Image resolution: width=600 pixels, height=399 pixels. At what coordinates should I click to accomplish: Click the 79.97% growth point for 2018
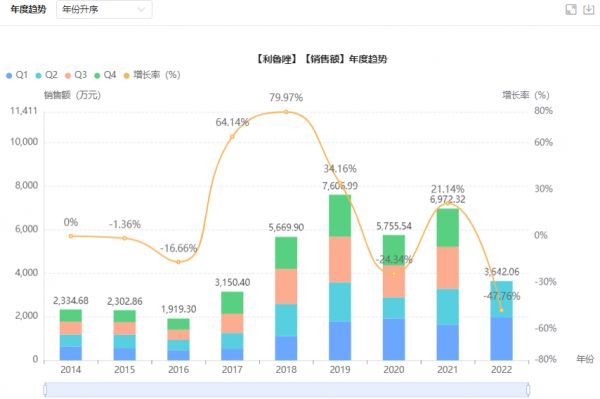tap(286, 112)
